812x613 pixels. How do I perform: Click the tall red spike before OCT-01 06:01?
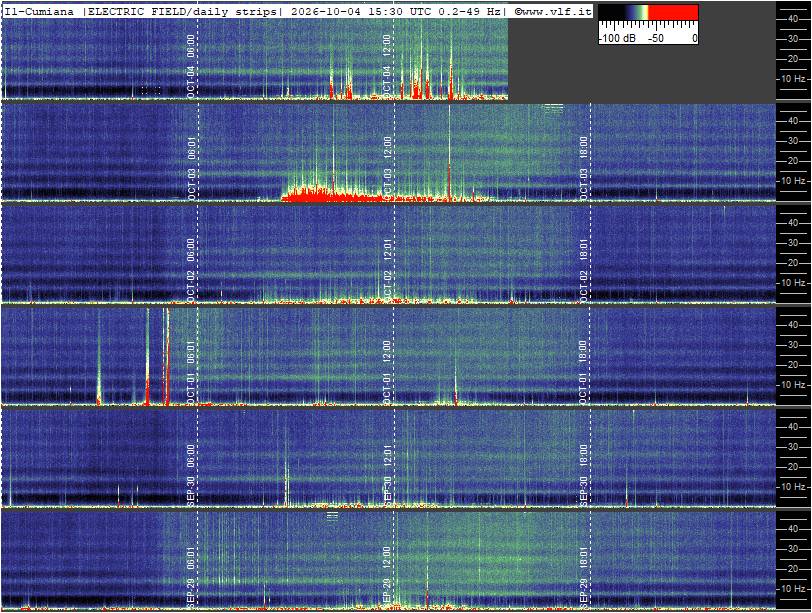point(167,356)
